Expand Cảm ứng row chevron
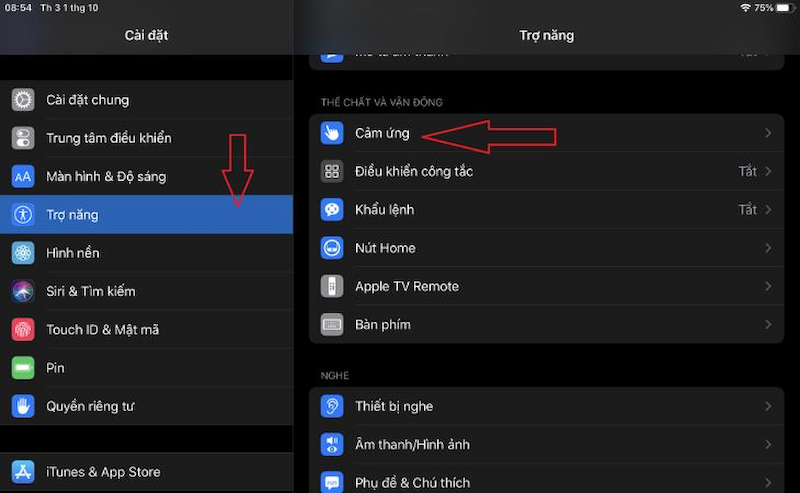 coord(768,133)
